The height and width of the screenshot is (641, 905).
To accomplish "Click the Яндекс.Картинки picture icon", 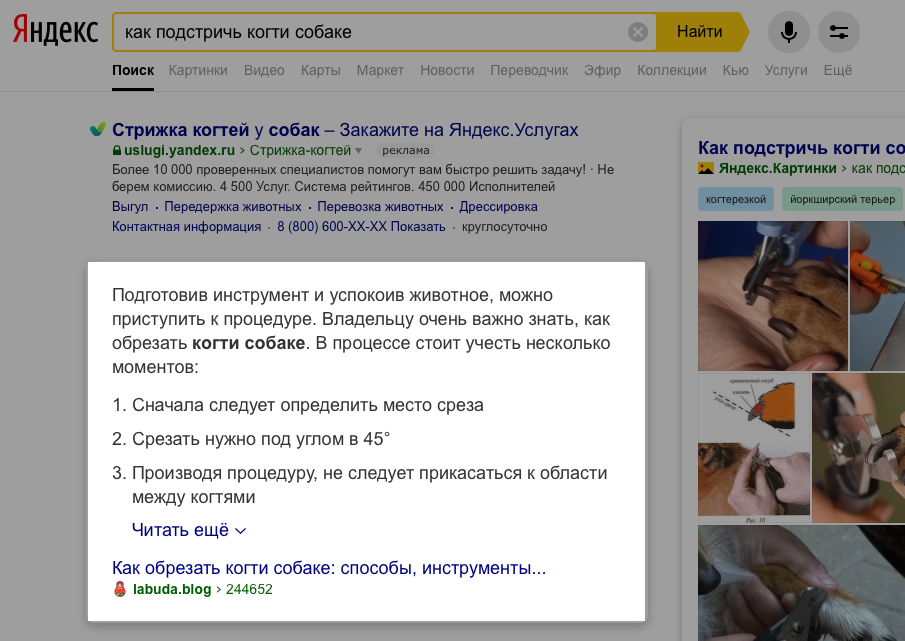I will pyautogui.click(x=706, y=168).
